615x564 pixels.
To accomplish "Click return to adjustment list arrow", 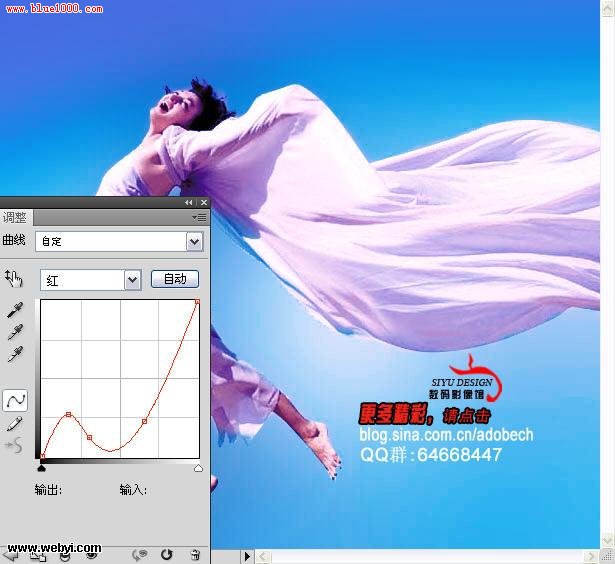I will click(x=9, y=556).
